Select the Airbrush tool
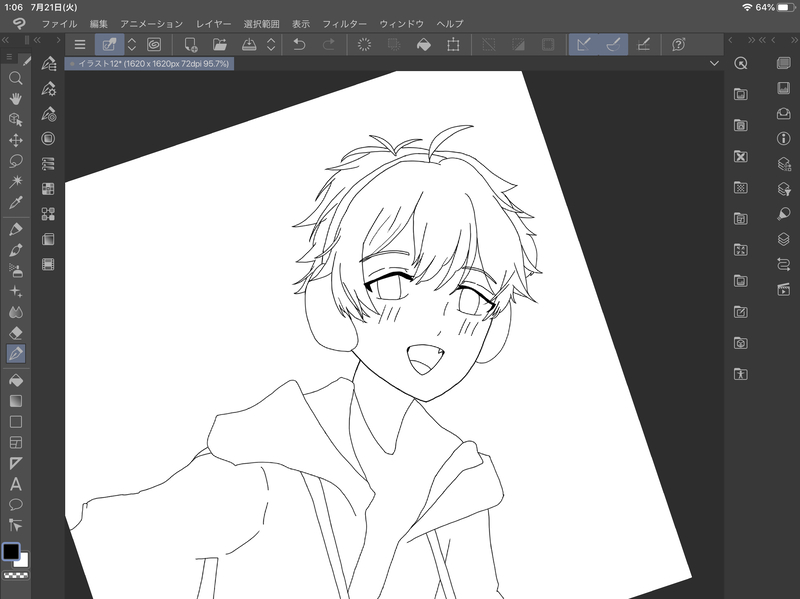 click(x=15, y=271)
